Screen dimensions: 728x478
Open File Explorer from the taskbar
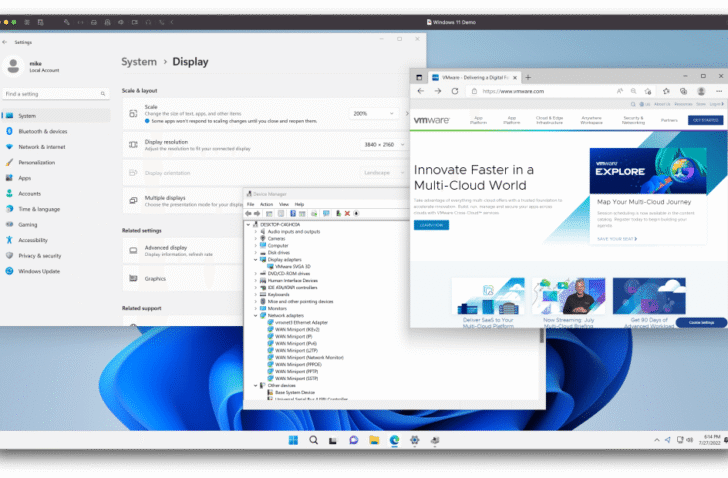(x=374, y=440)
